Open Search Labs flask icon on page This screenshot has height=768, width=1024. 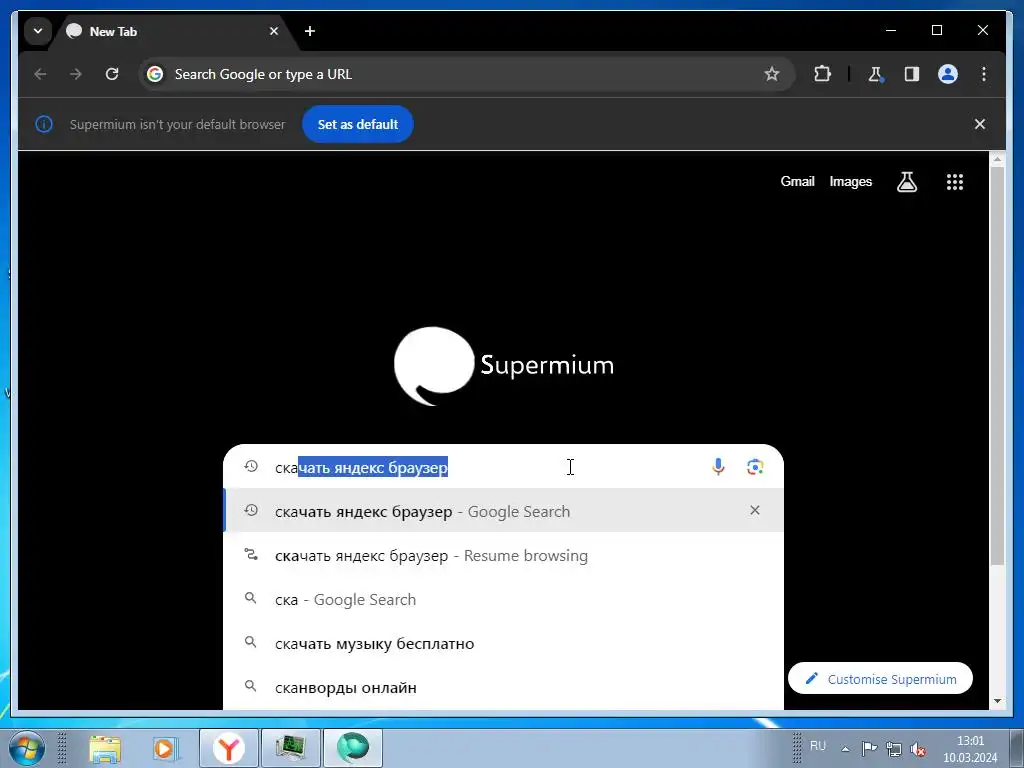(x=906, y=182)
